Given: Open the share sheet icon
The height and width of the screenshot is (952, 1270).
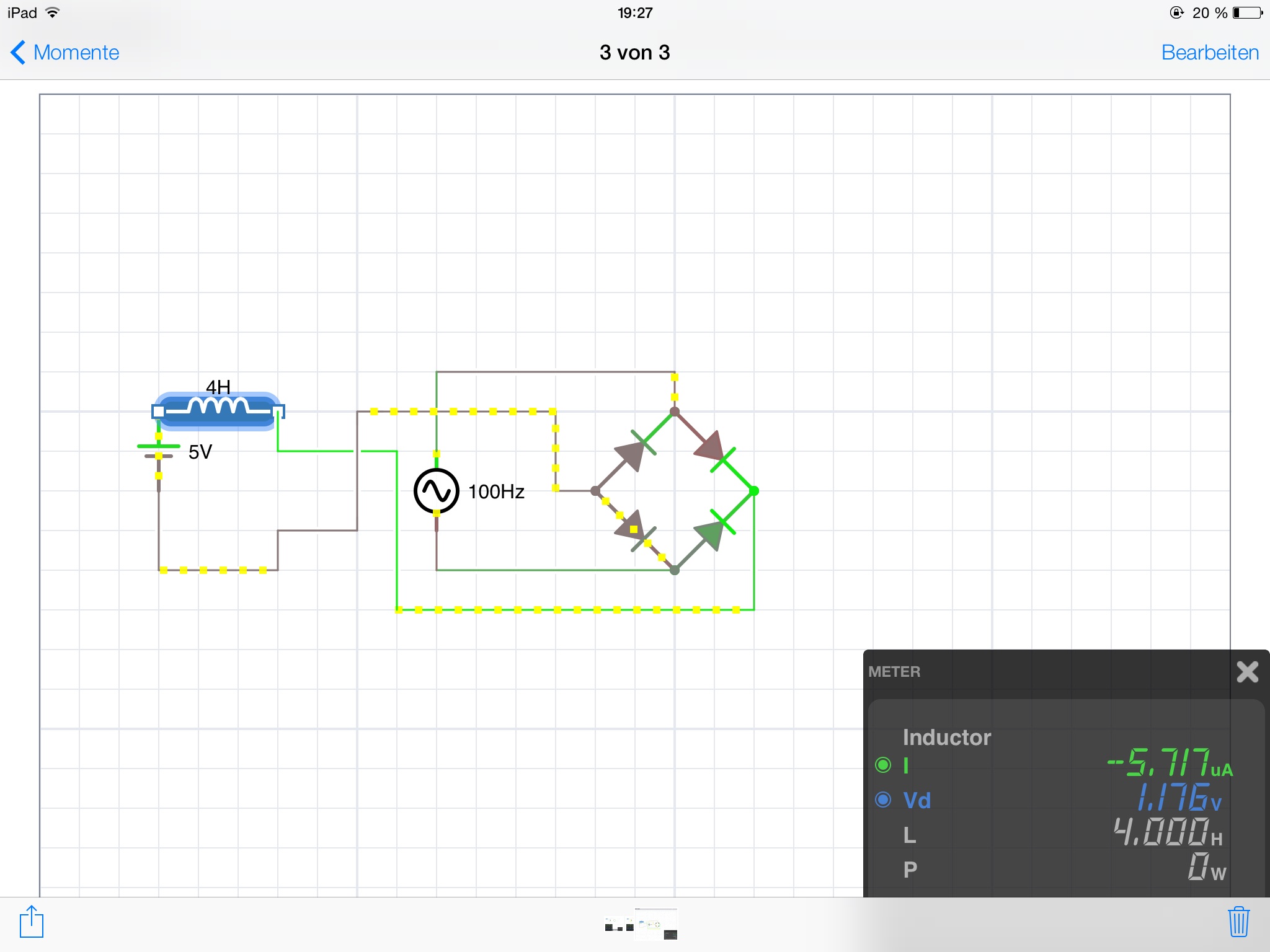Looking at the screenshot, I should tap(32, 922).
